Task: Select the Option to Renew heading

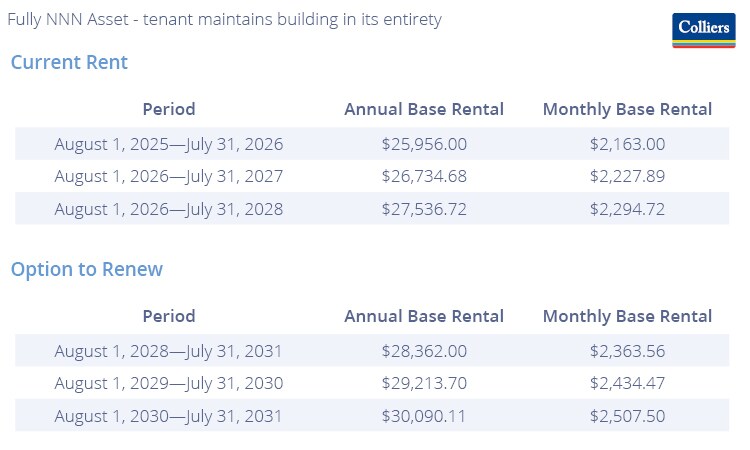Action: pyautogui.click(x=87, y=269)
